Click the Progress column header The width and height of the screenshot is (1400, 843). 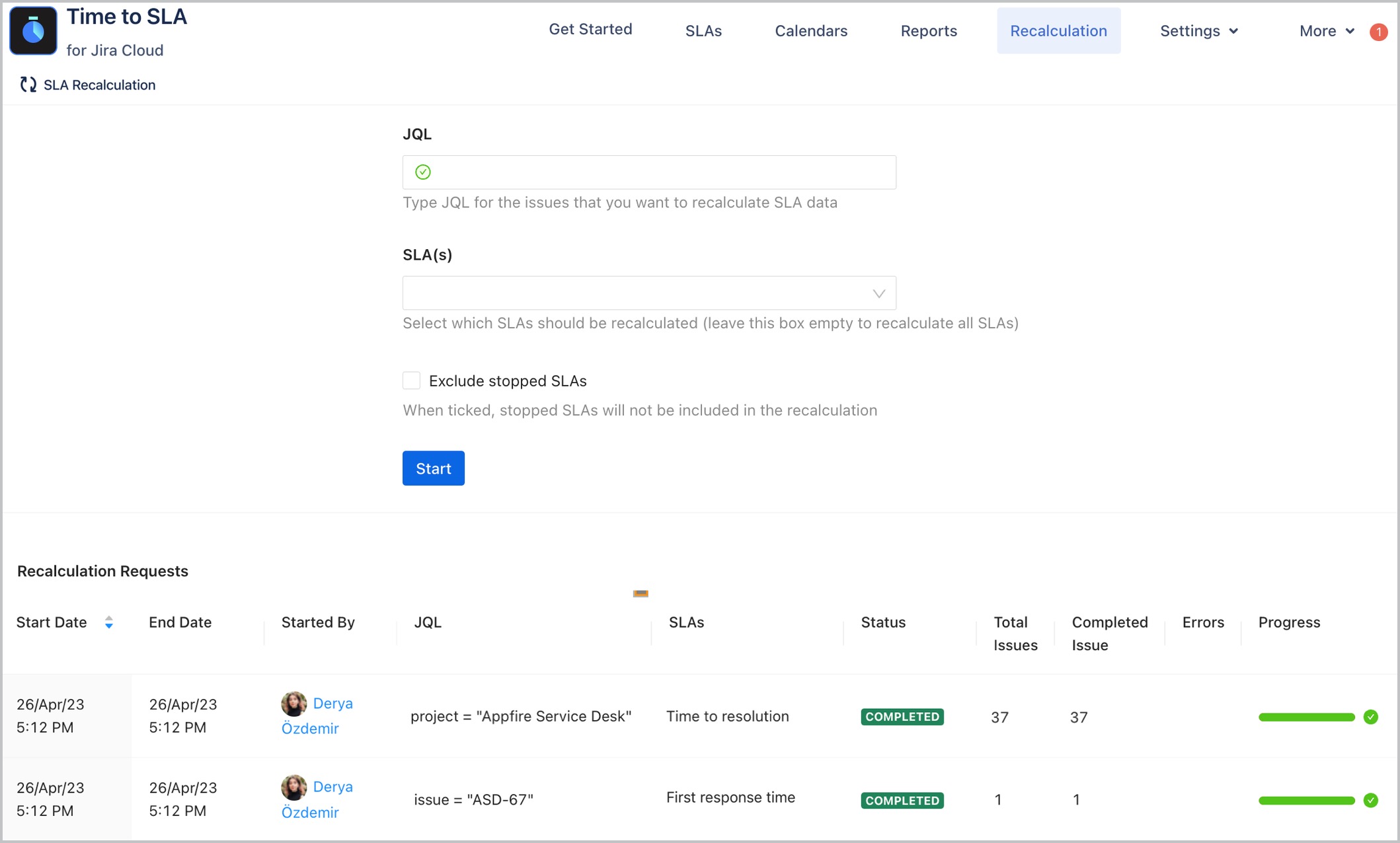click(1289, 622)
